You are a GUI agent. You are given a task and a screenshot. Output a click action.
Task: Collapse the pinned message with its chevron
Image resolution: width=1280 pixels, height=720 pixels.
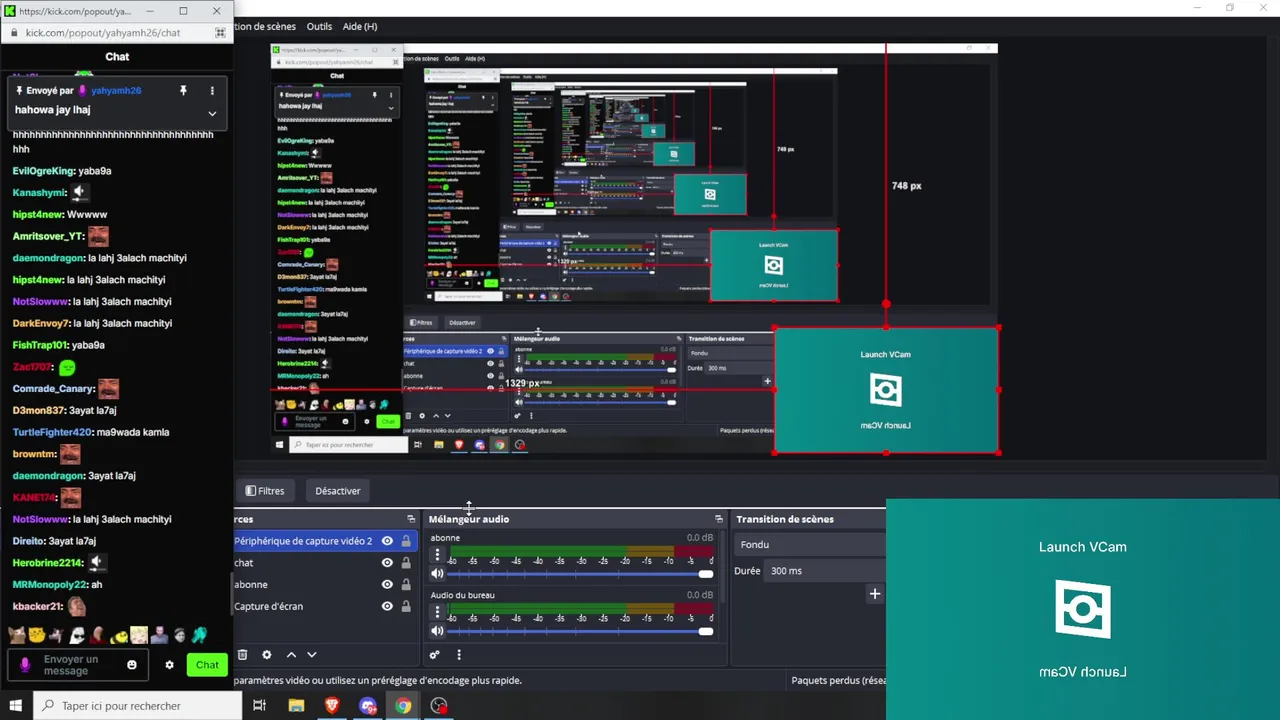(212, 113)
